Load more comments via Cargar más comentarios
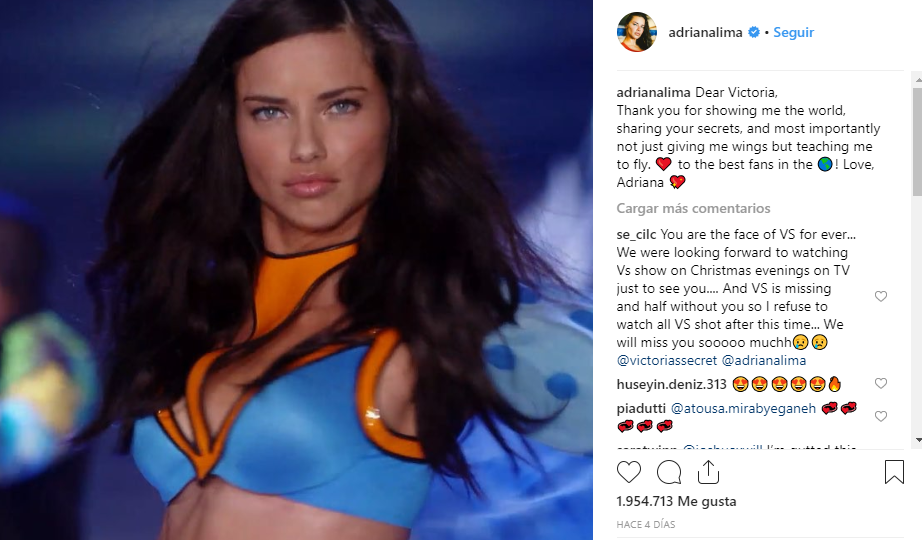 693,208
